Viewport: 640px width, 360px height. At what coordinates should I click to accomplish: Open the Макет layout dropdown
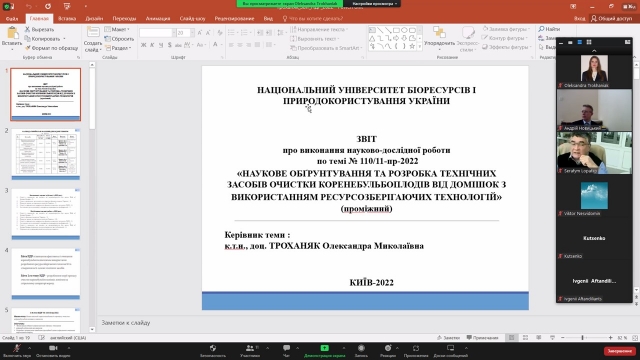click(117, 29)
